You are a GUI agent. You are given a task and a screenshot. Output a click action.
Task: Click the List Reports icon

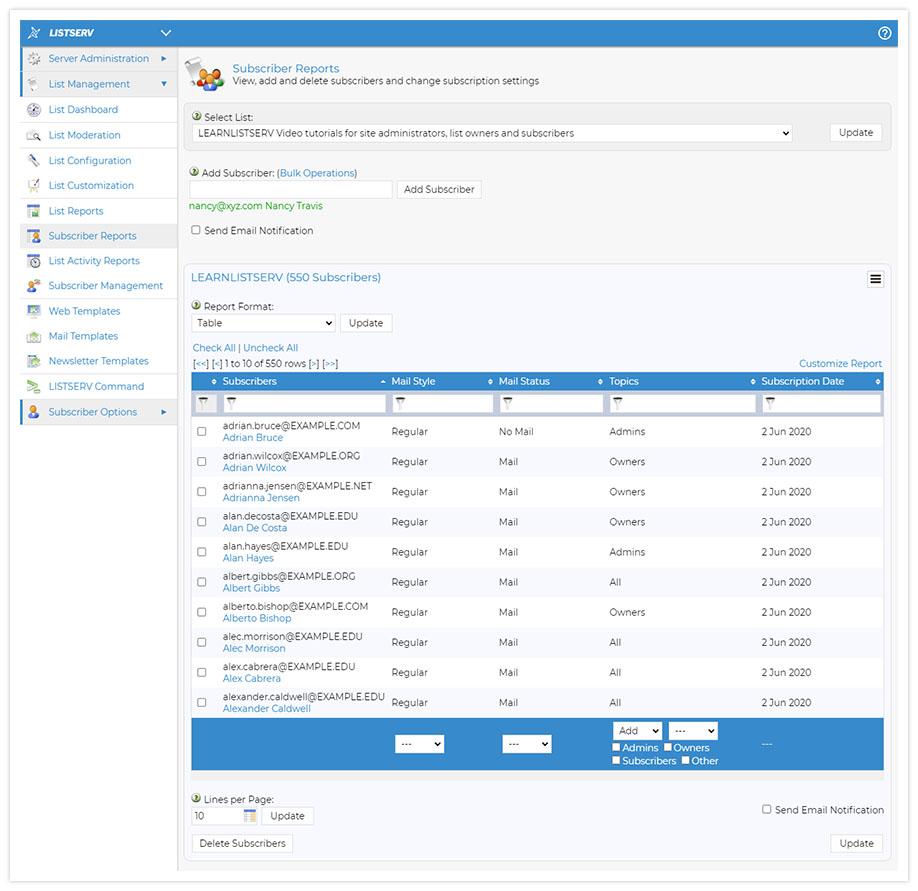(34, 211)
